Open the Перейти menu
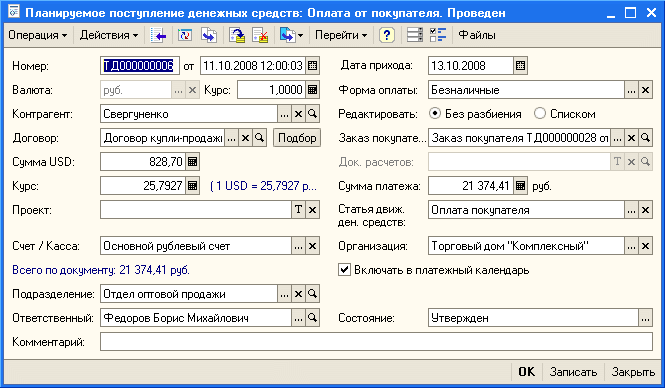 (341, 35)
